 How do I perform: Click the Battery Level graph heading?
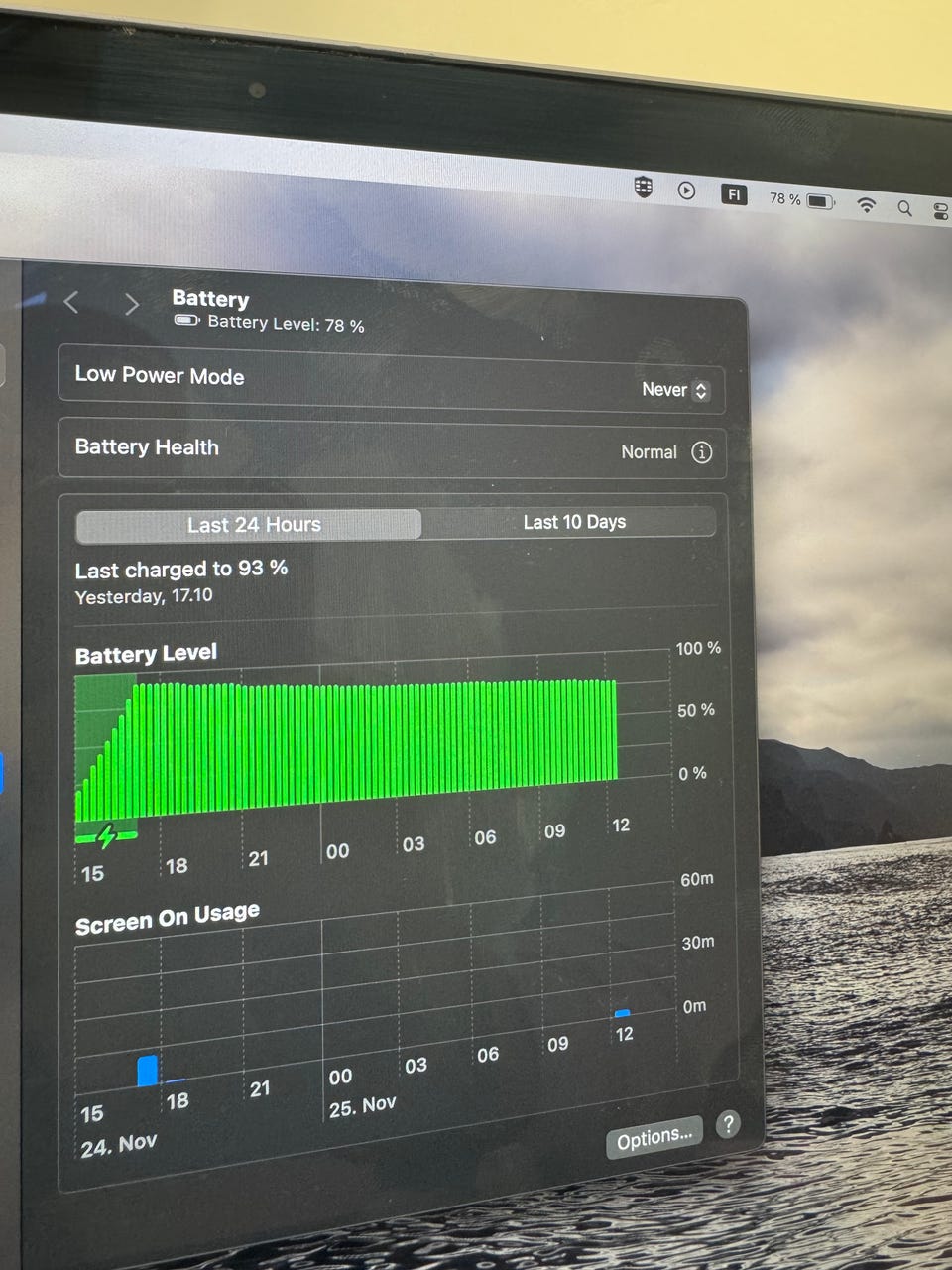pyautogui.click(x=146, y=654)
